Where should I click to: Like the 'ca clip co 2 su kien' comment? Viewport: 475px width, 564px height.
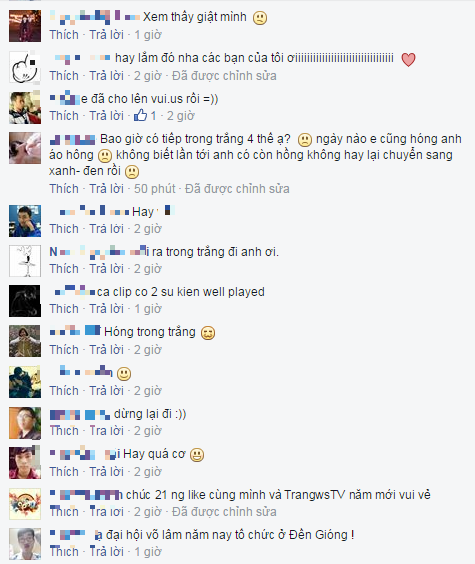point(64,309)
